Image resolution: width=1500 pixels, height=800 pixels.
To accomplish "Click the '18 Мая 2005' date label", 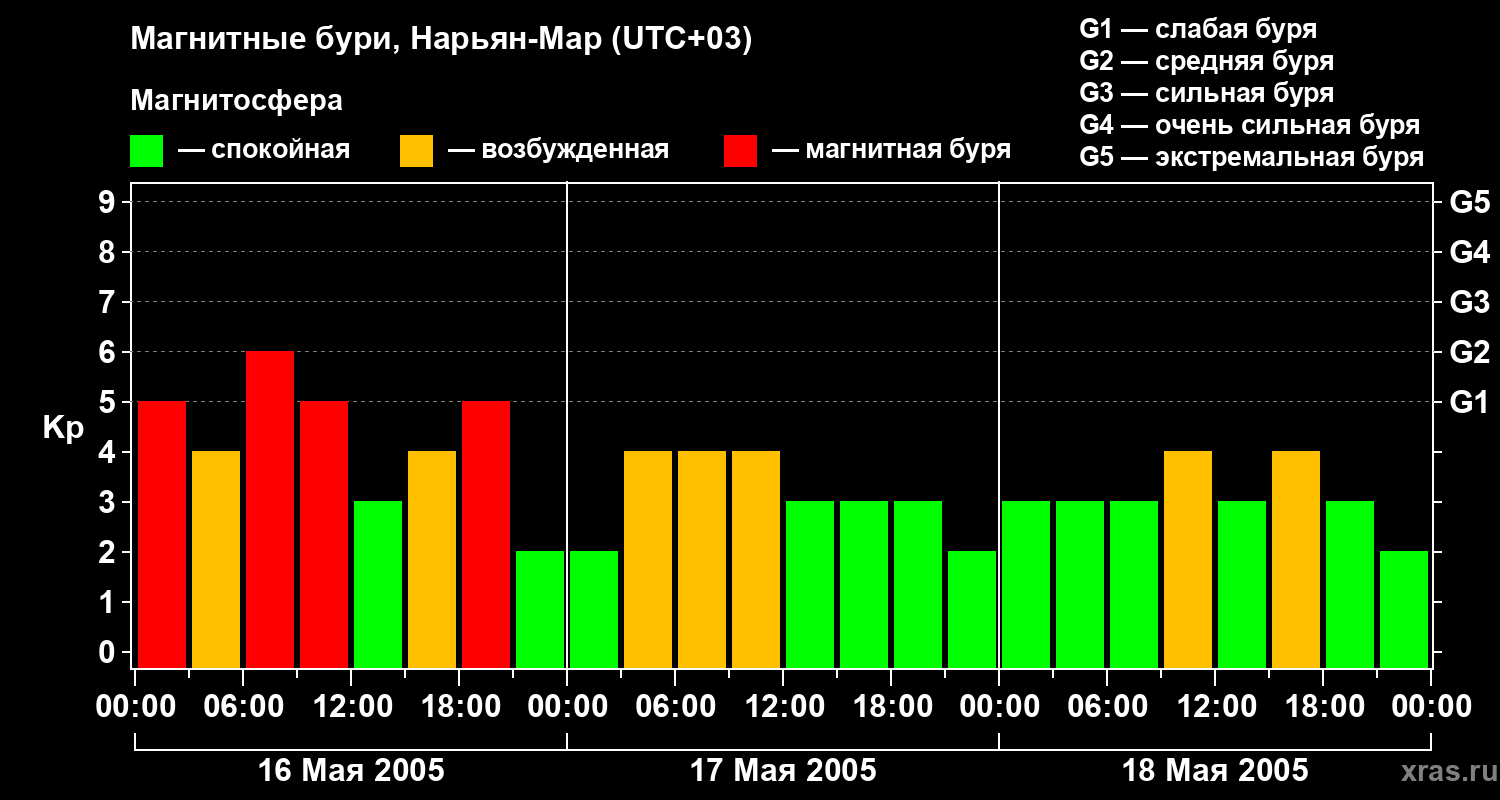I will pos(1215,771).
